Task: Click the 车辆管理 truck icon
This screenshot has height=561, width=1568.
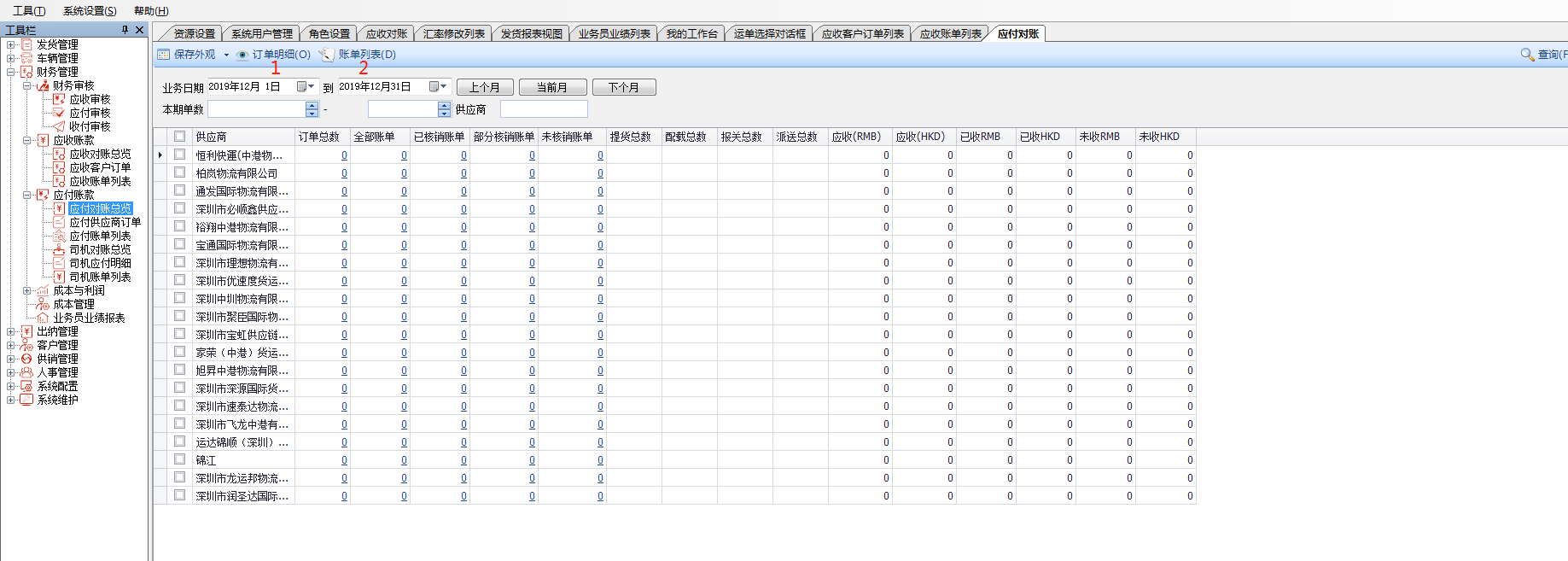Action: coord(26,58)
